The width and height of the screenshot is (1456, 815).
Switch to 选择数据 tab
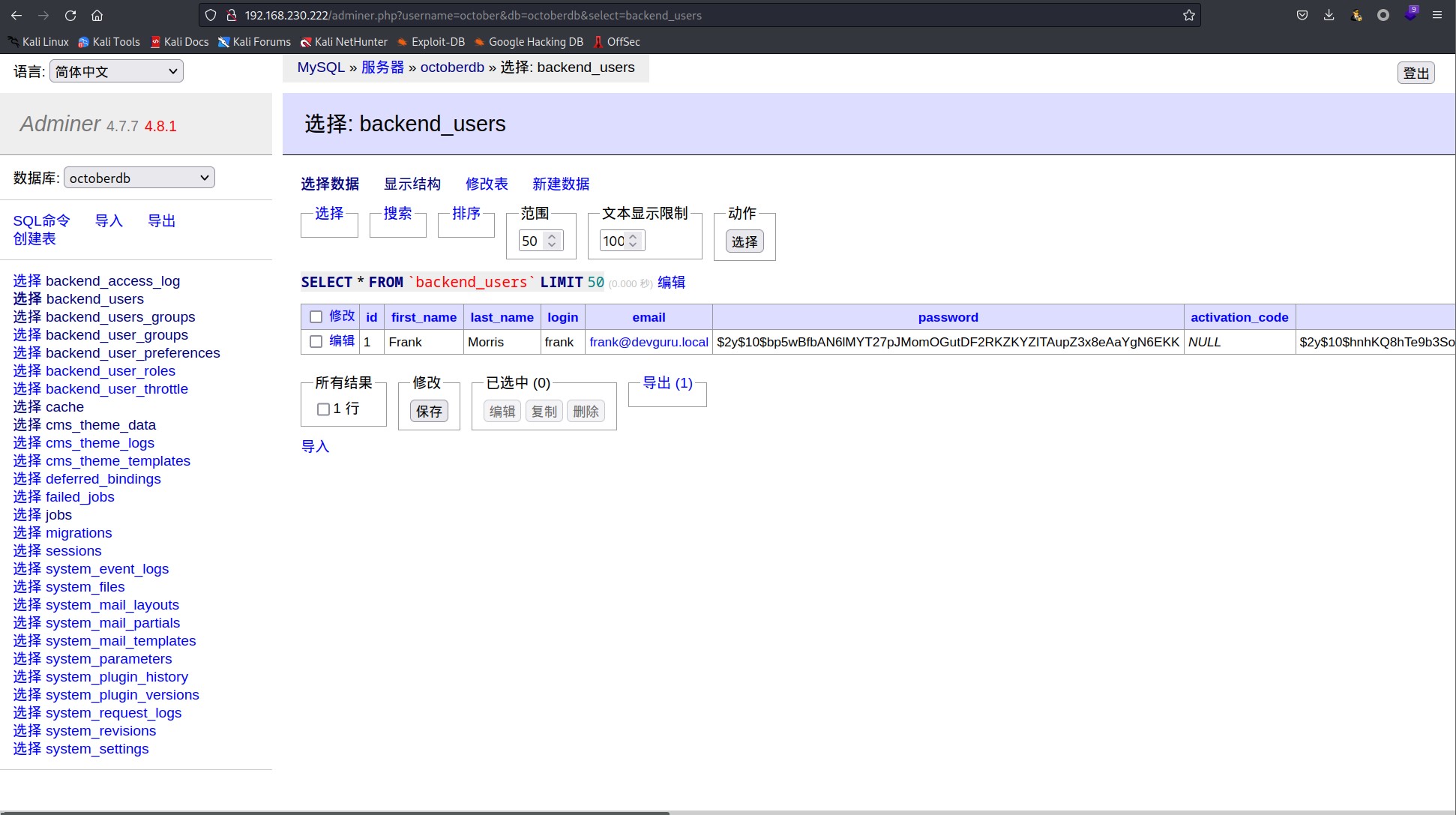(330, 184)
